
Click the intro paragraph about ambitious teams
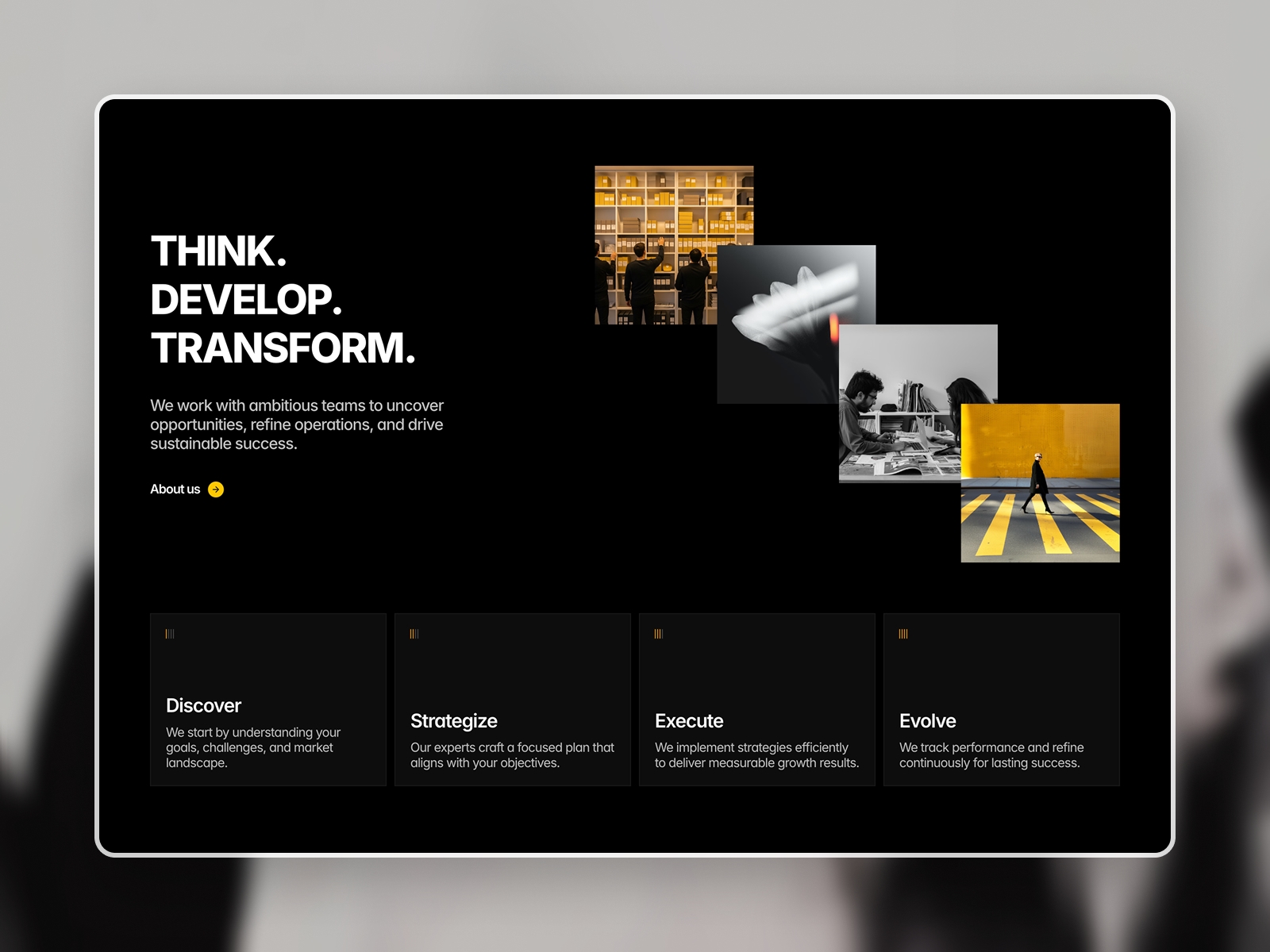[x=297, y=424]
